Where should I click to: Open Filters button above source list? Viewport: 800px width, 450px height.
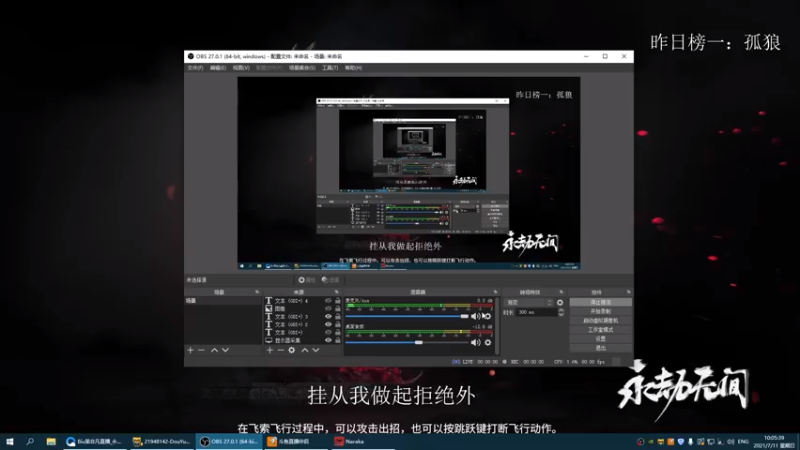[330, 280]
